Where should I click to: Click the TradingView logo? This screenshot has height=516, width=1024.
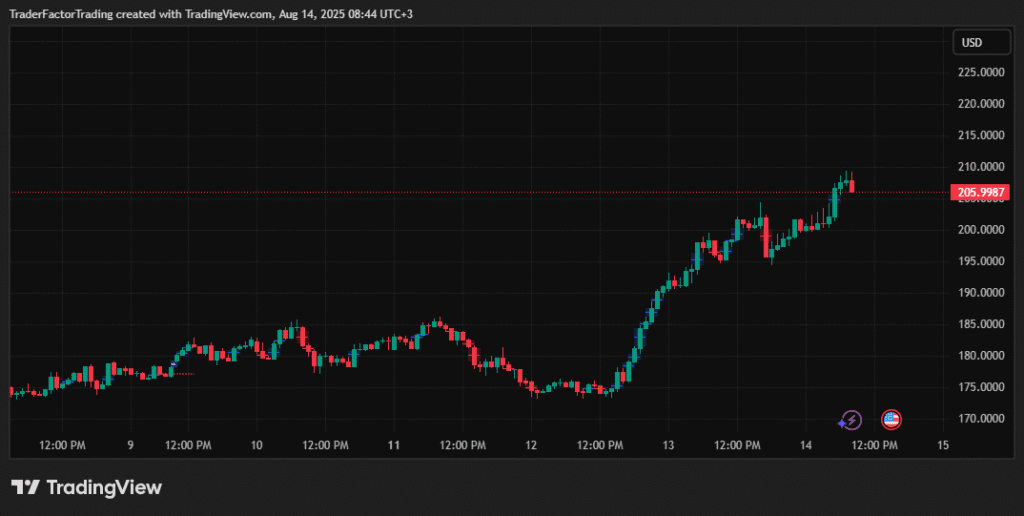point(86,487)
